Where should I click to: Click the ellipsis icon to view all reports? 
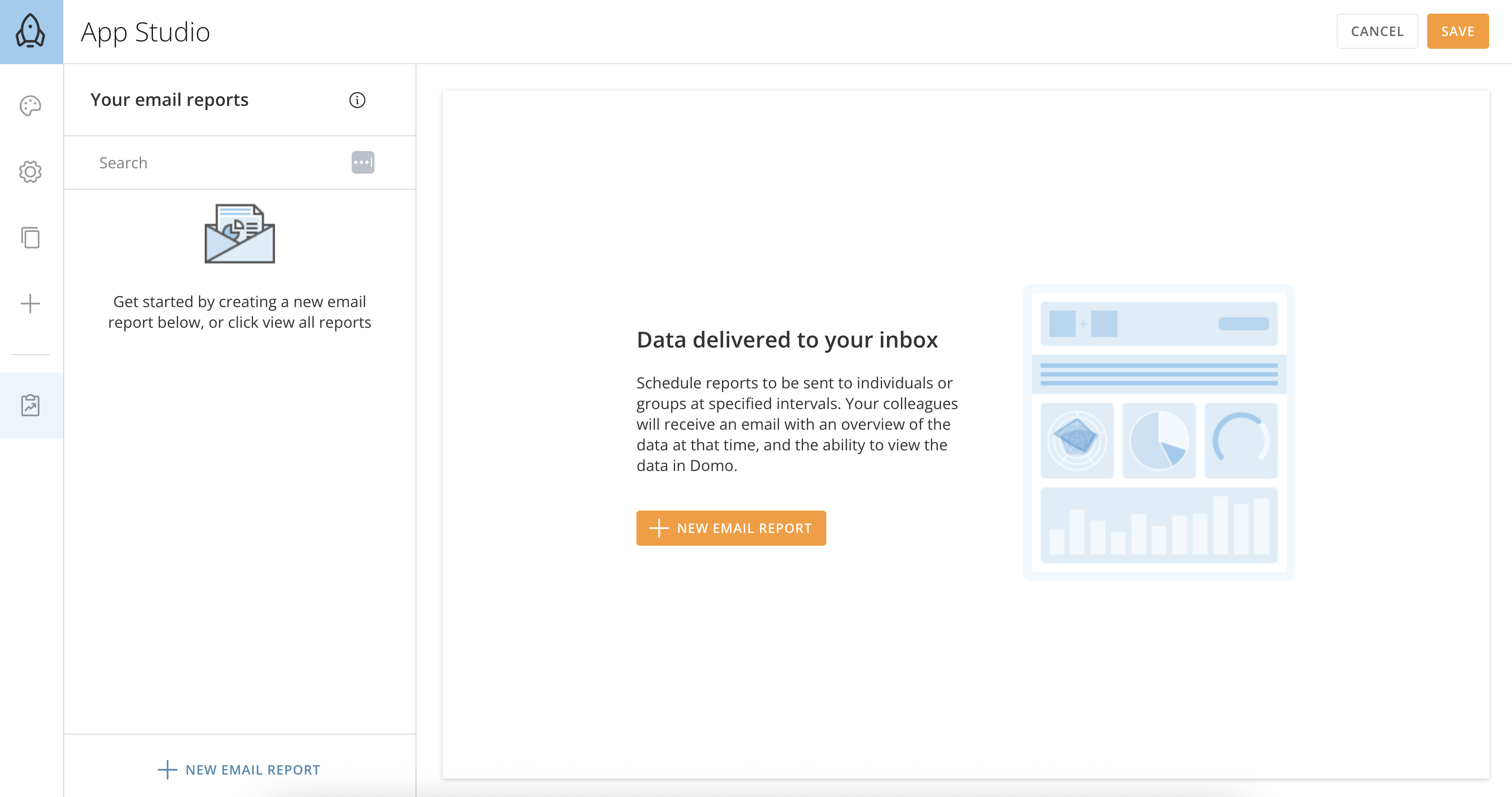click(363, 162)
